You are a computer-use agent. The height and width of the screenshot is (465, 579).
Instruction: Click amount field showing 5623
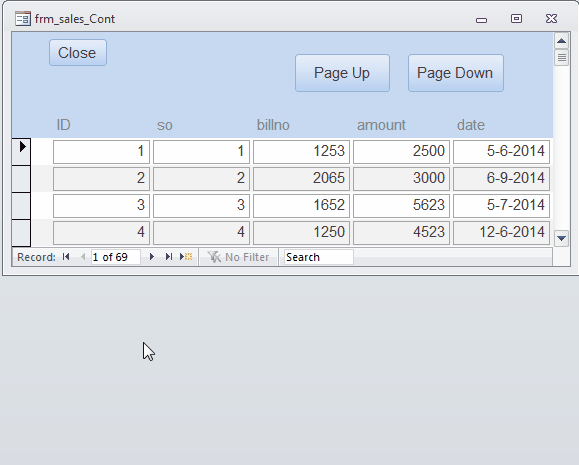click(x=401, y=206)
